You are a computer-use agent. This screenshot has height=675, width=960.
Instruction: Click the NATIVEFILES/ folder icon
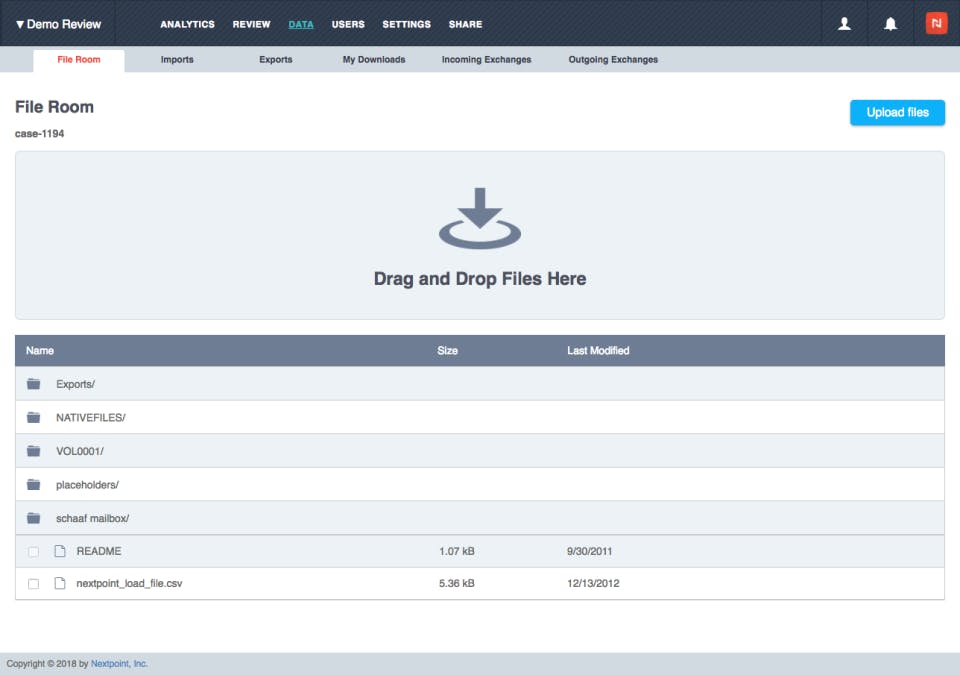32,417
